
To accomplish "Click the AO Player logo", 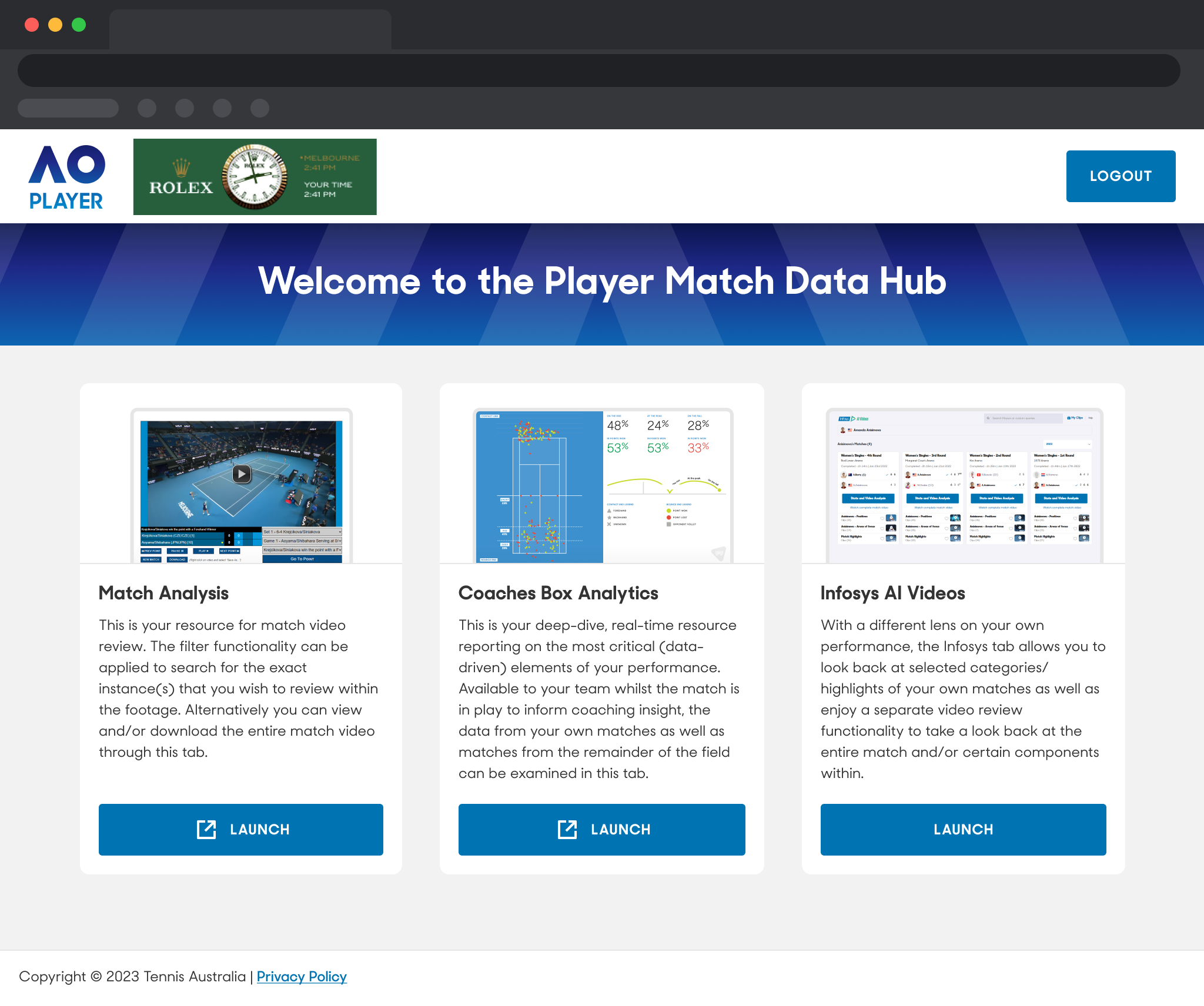I will 66,177.
